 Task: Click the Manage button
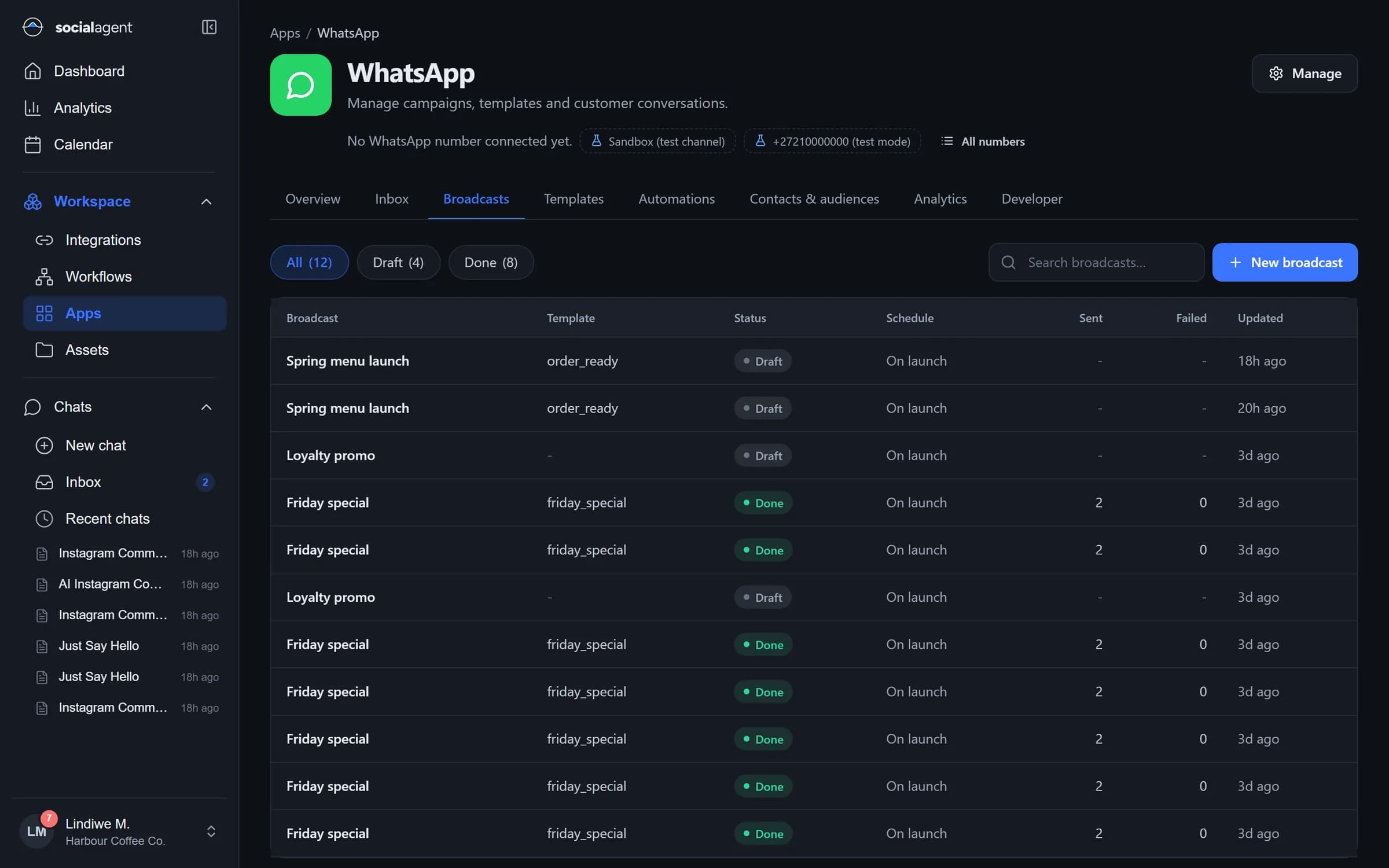(1305, 73)
